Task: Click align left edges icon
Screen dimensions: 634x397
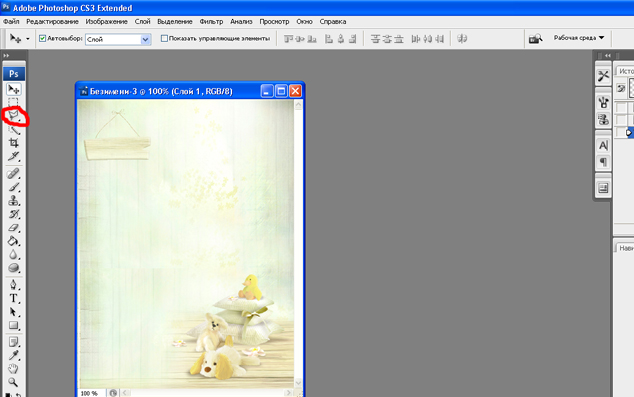Action: 329,39
